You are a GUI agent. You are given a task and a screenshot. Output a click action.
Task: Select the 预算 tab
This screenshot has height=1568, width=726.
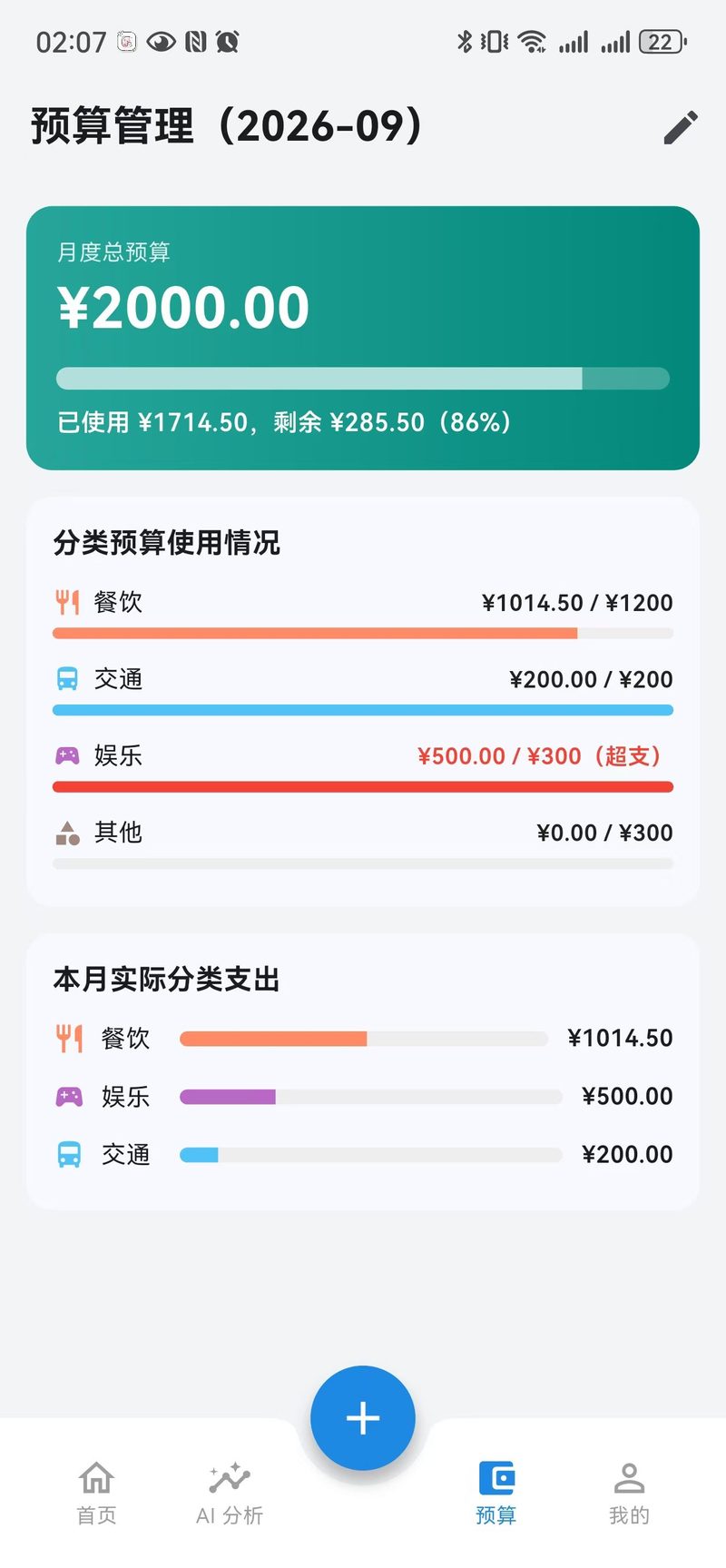[x=496, y=1493]
